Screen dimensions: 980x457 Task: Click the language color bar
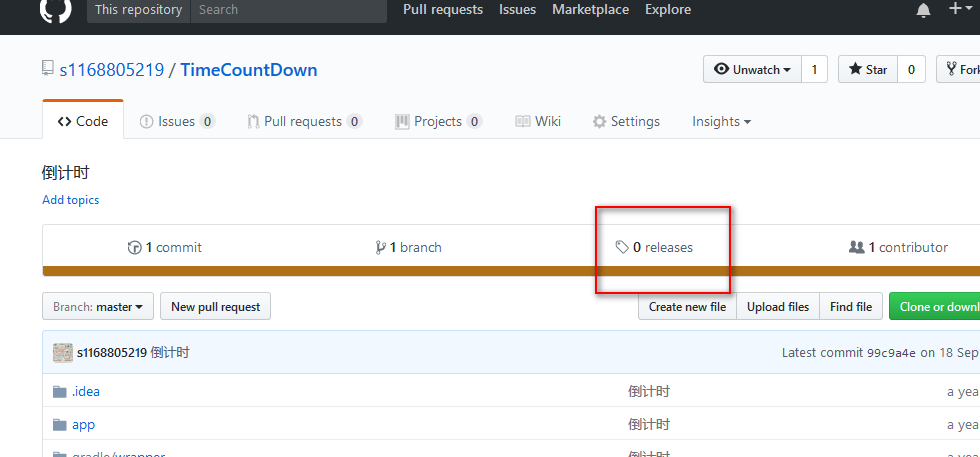(x=511, y=271)
